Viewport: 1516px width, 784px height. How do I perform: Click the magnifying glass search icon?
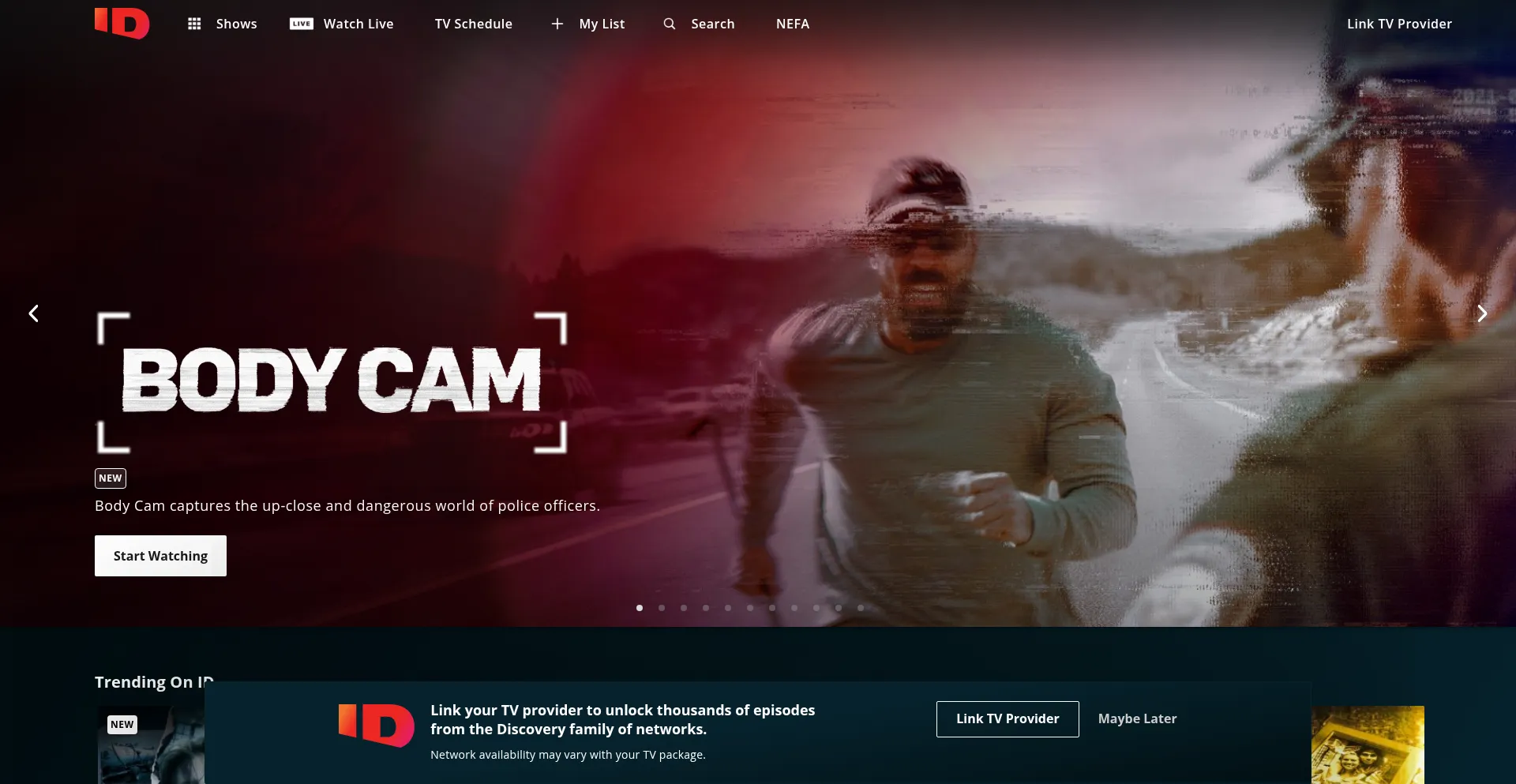[670, 24]
